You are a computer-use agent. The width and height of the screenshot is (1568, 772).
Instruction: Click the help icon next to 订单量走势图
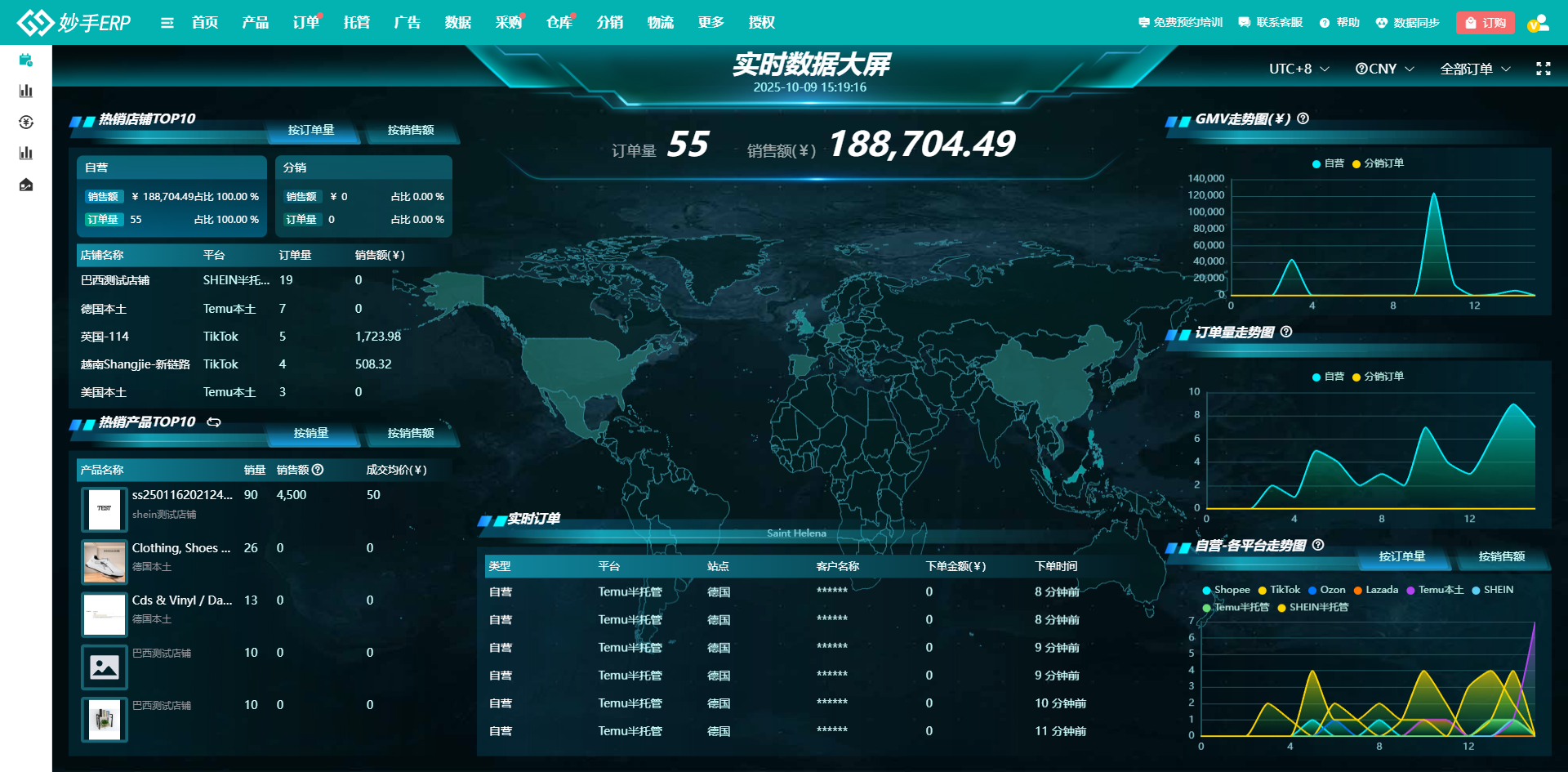click(x=1286, y=332)
